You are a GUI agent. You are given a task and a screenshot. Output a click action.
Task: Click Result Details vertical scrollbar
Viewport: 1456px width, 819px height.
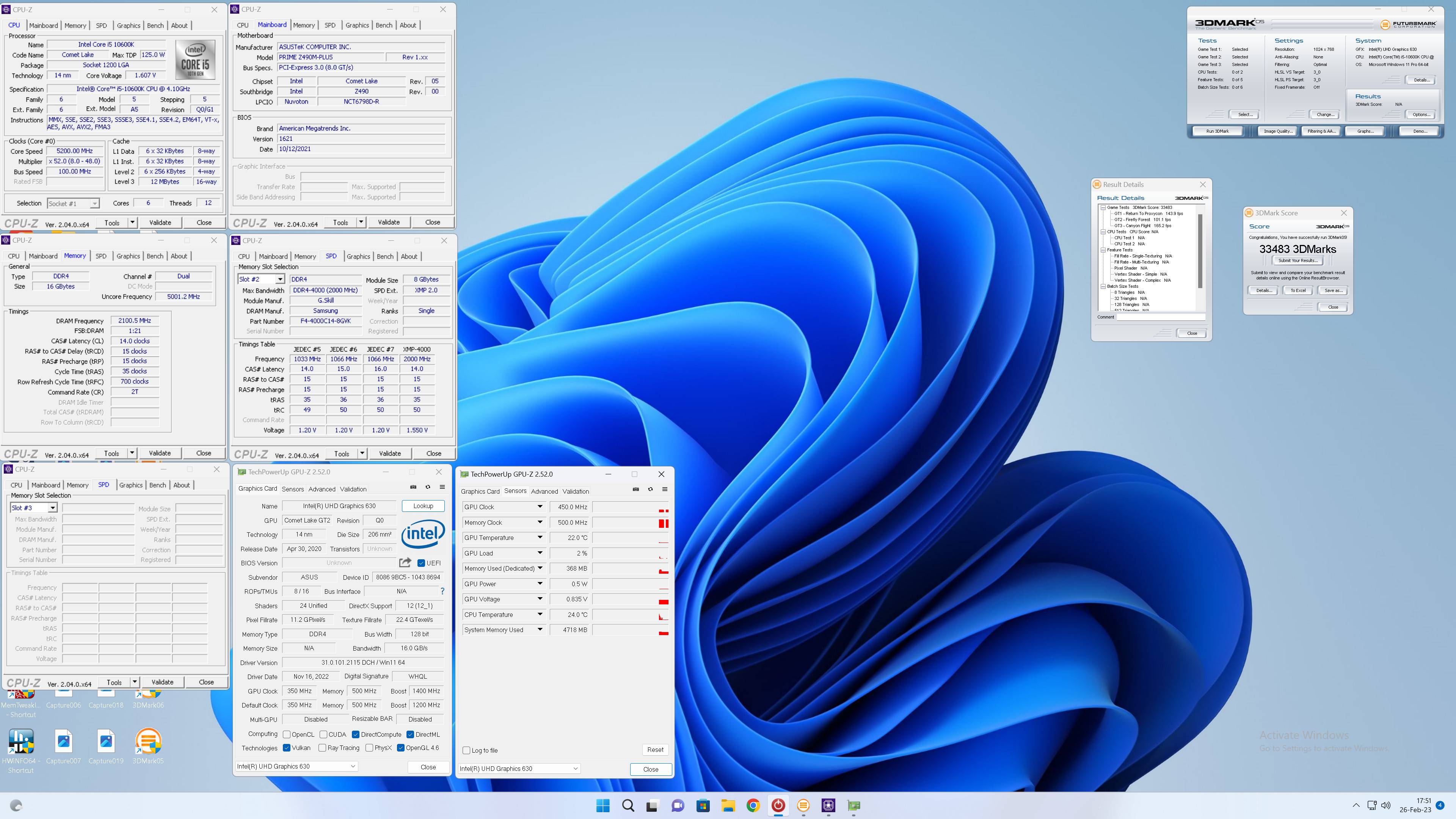[x=1200, y=258]
